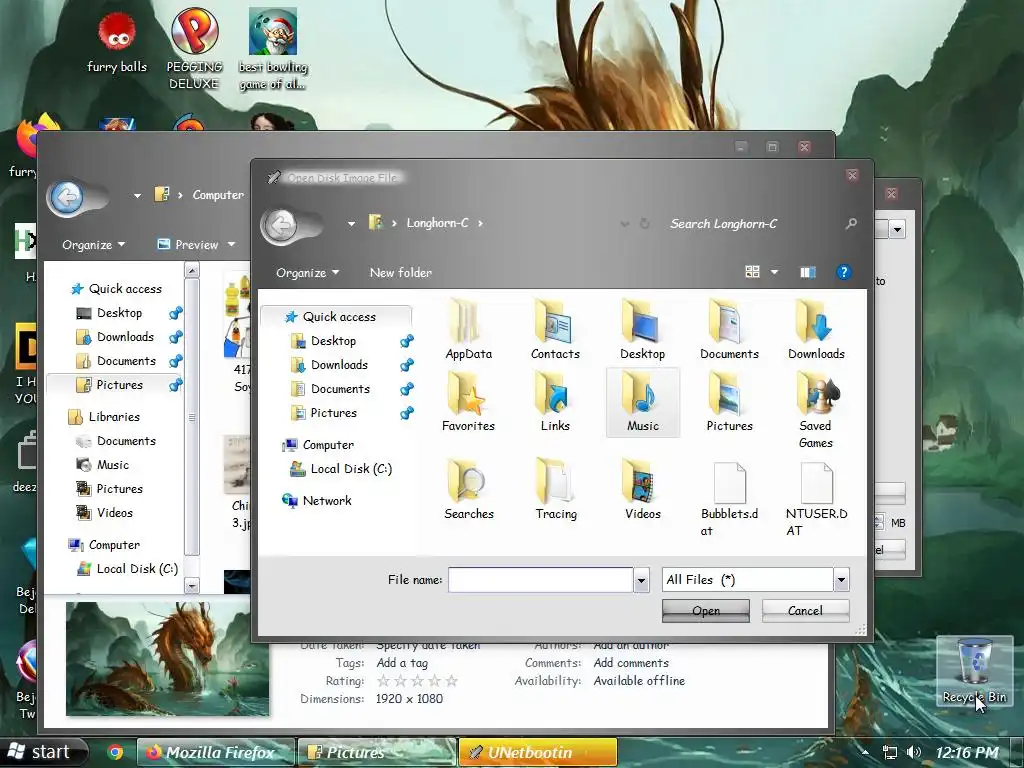Image resolution: width=1024 pixels, height=768 pixels.
Task: Launch the PEGGING DELUXE desktop shortcut
Action: click(194, 50)
